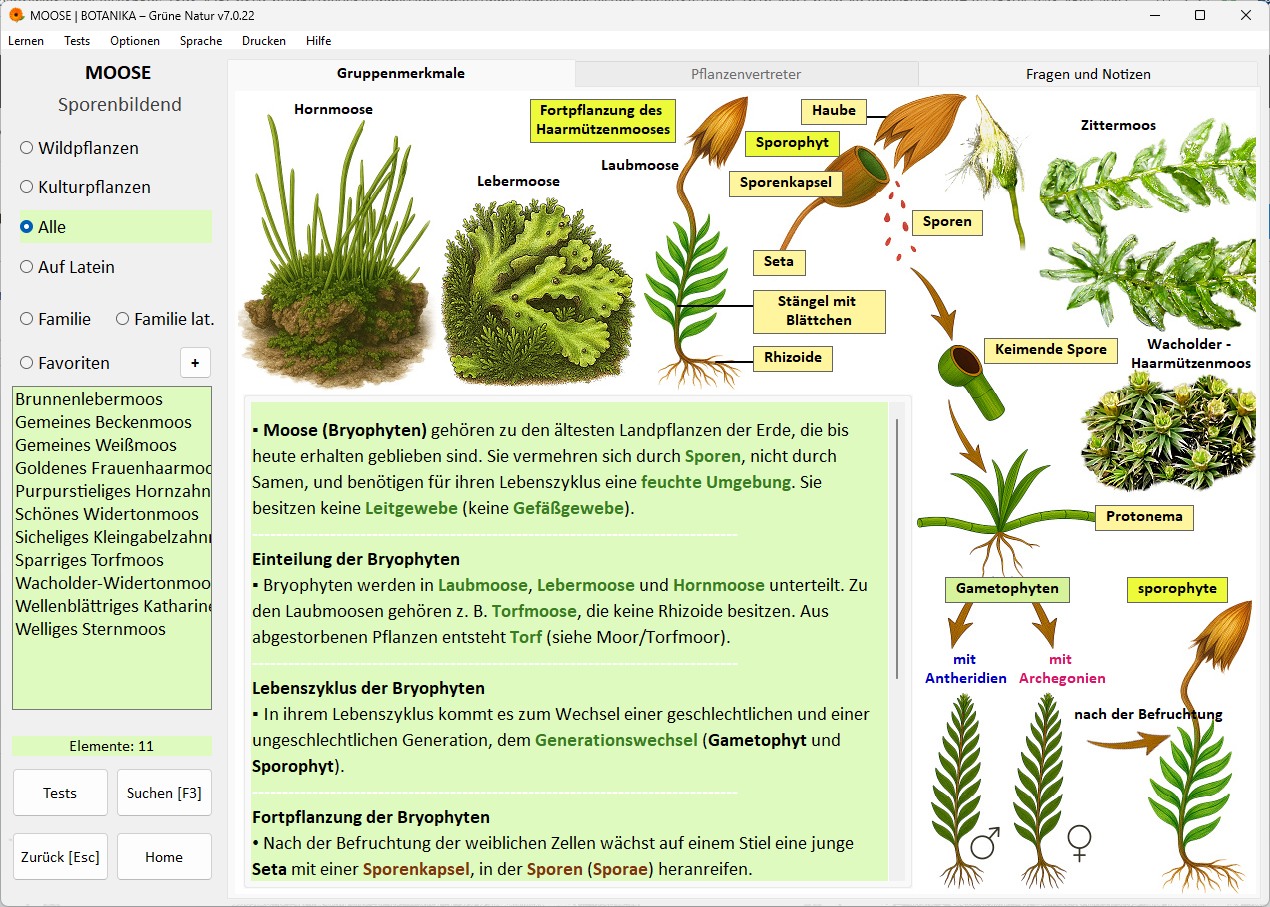Open the Tests menu in menu bar

pyautogui.click(x=77, y=41)
